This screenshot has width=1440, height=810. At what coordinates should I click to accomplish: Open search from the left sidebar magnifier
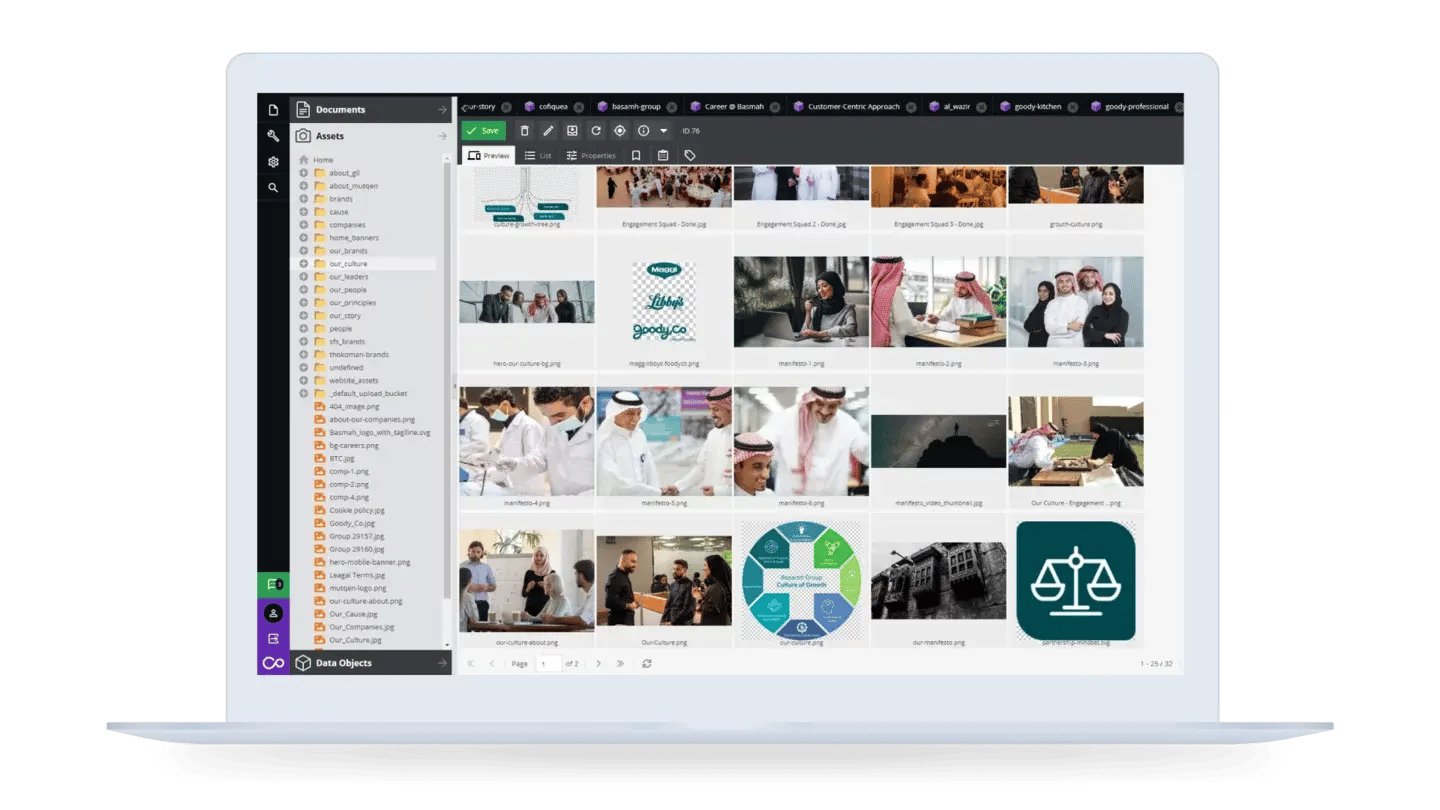pyautogui.click(x=274, y=186)
